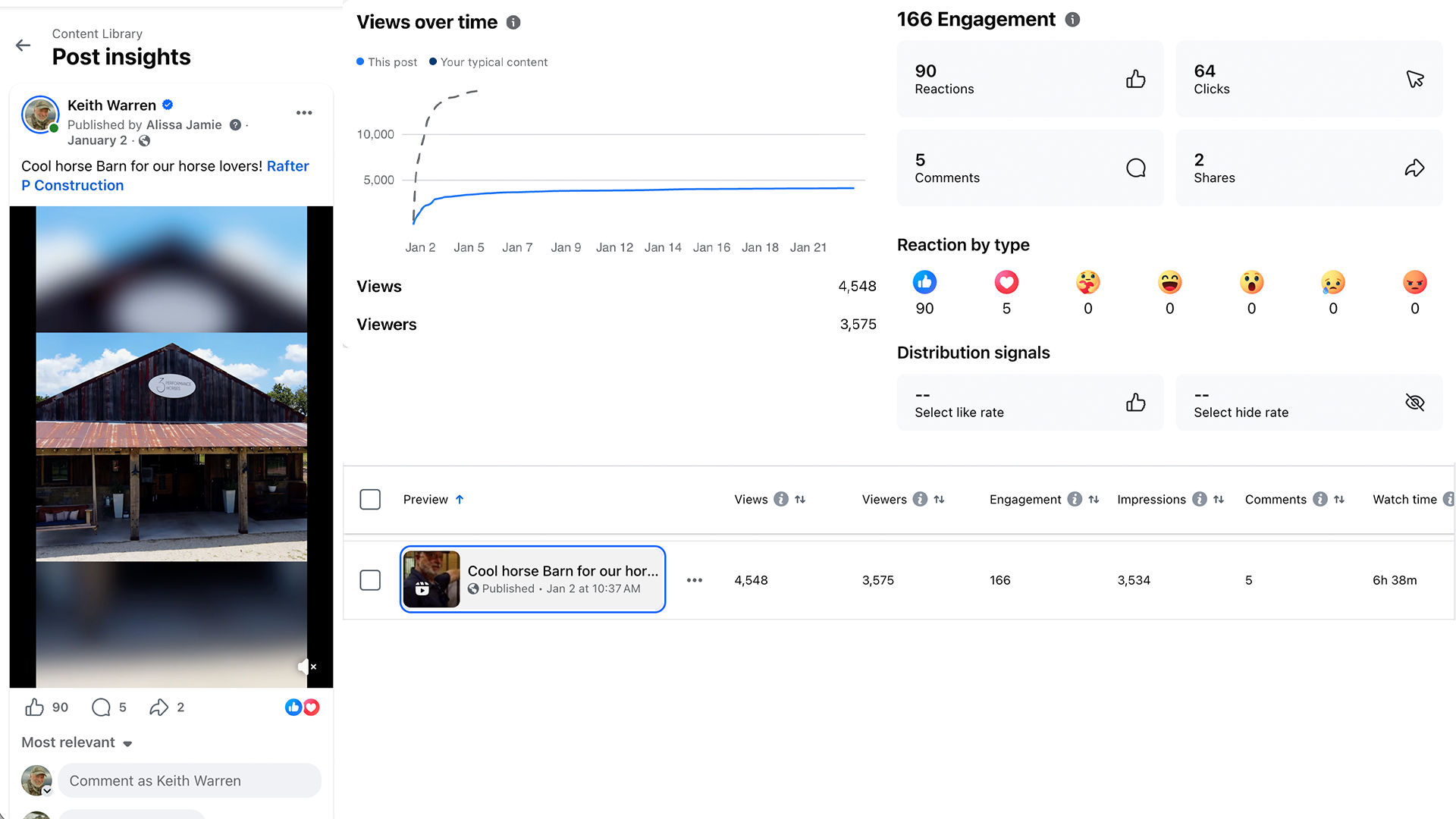Screen dimensions: 1456x819
Task: Click the info icon beside Impressions column
Action: coord(1200,500)
